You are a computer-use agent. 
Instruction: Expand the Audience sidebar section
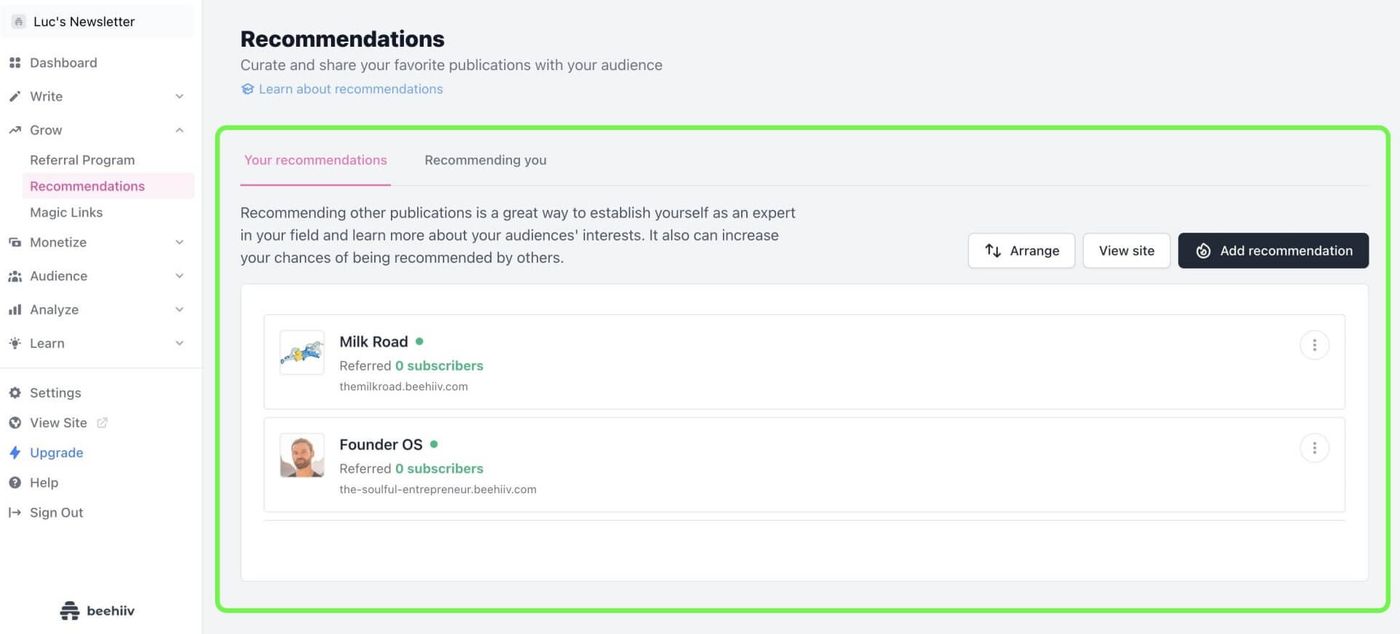(x=97, y=276)
